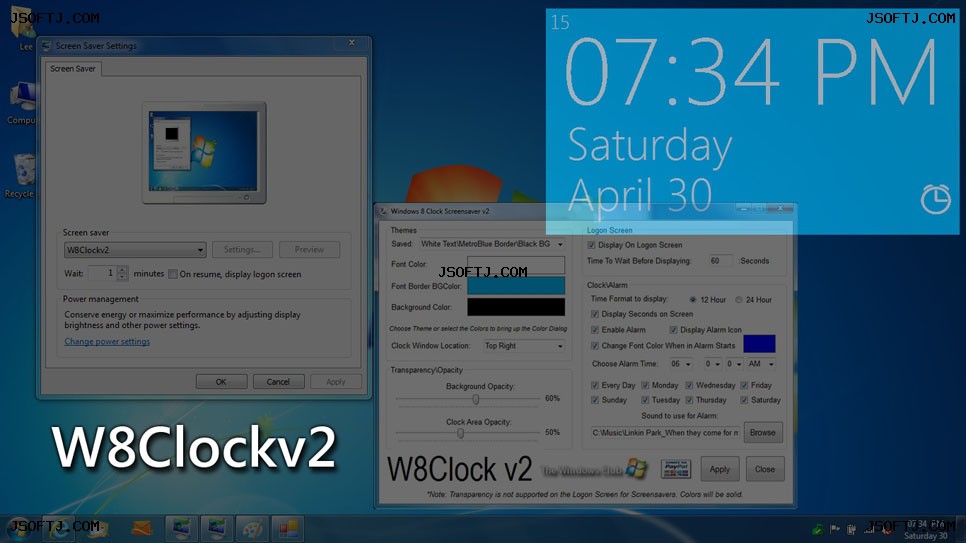Image resolution: width=966 pixels, height=543 pixels.
Task: Expand the W8Clockv2 screen saver dropdown
Action: pyautogui.click(x=135, y=250)
